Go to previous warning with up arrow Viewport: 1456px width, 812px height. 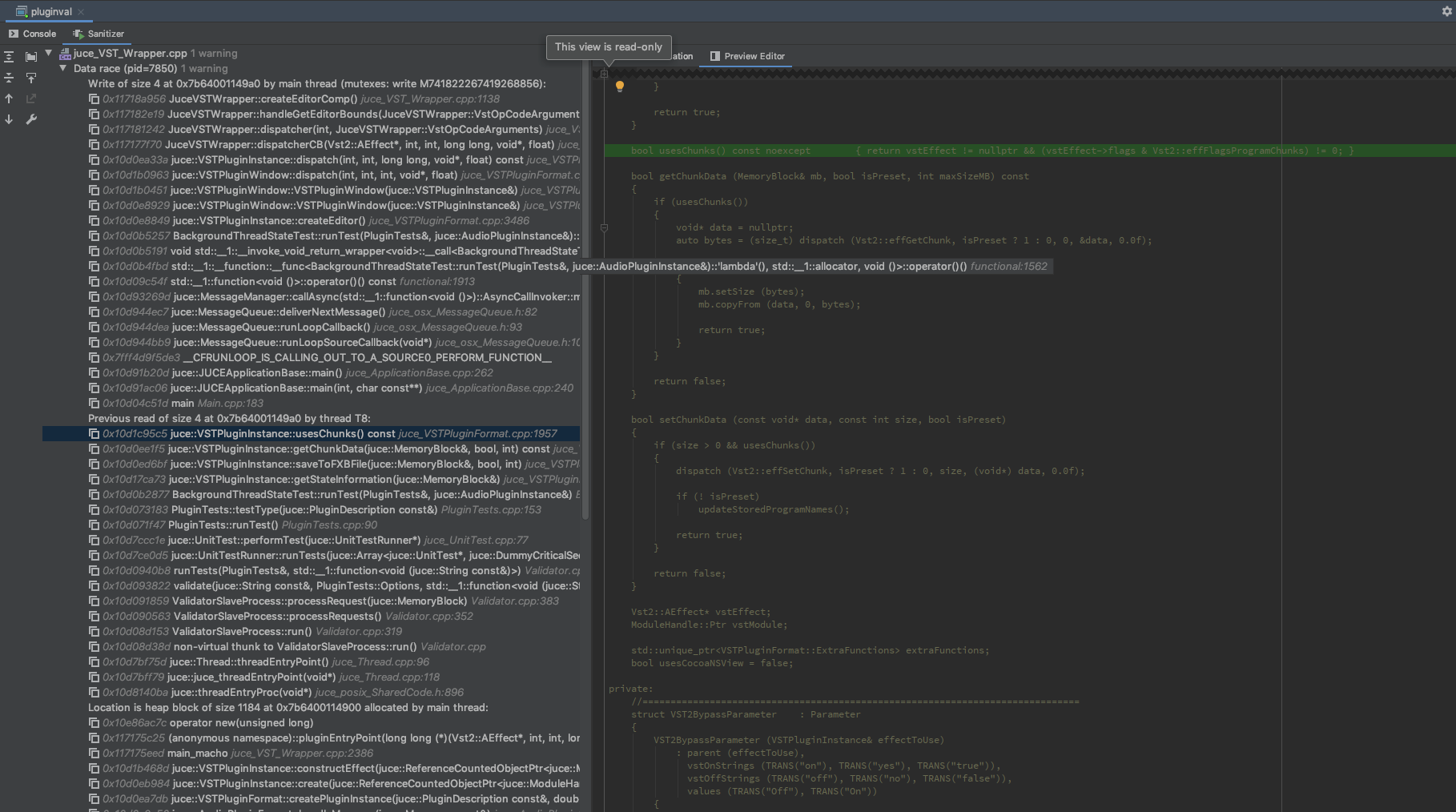[9, 98]
